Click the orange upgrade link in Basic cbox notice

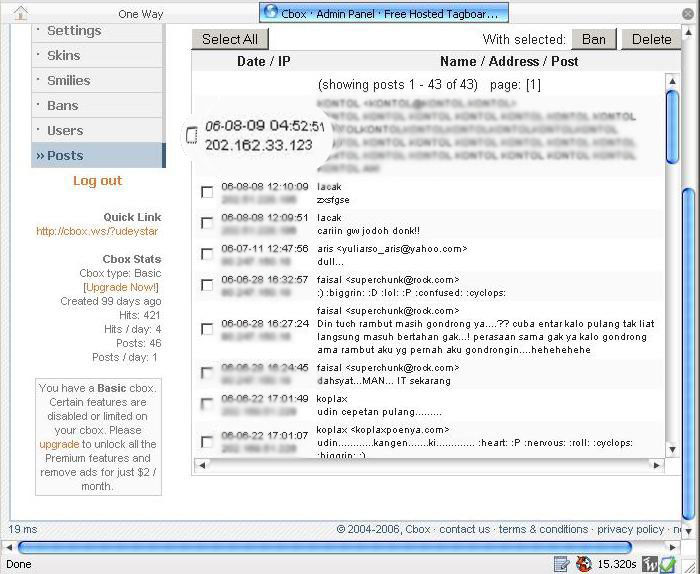tap(59, 444)
